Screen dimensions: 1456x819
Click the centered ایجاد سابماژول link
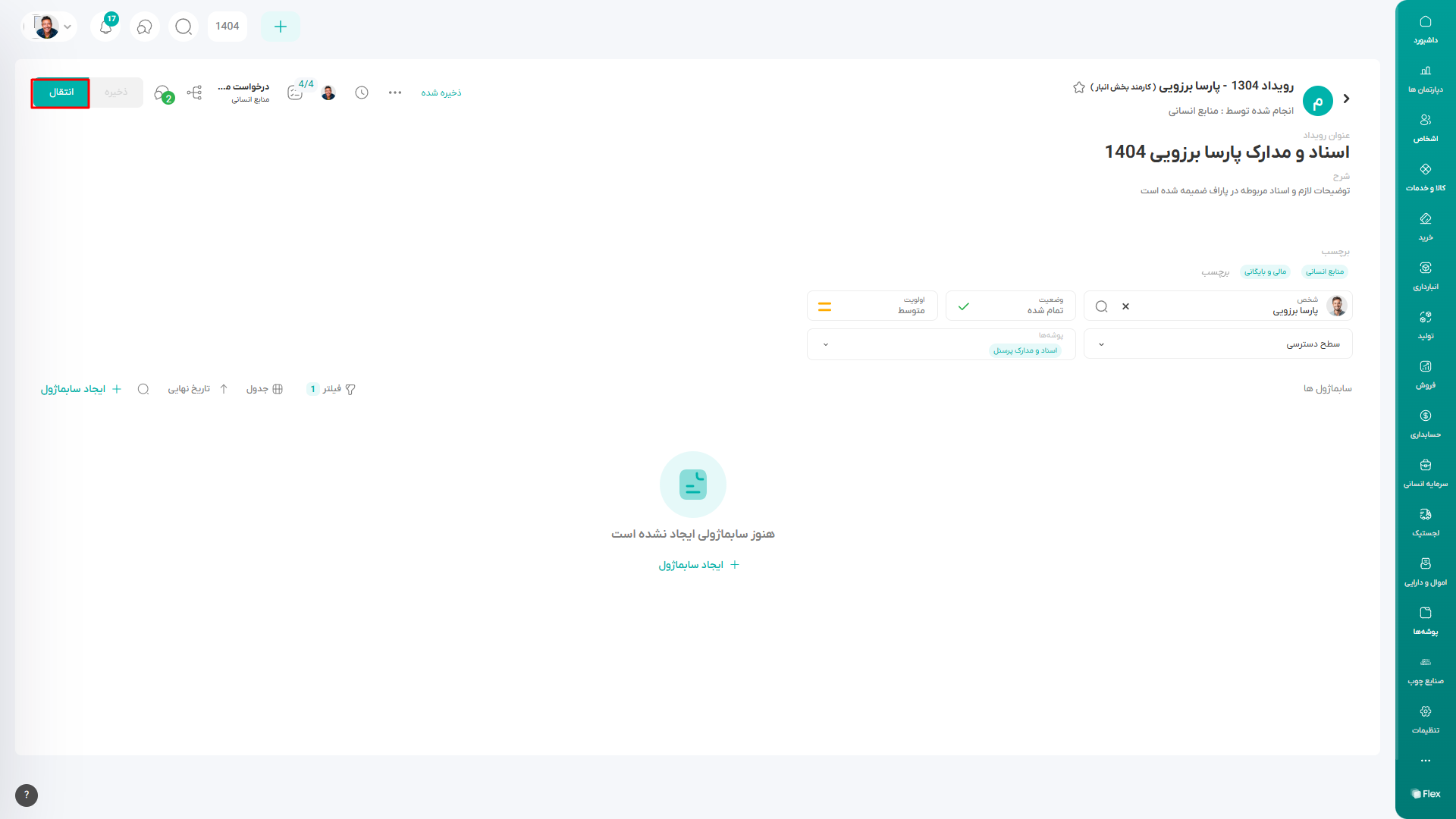[698, 565]
